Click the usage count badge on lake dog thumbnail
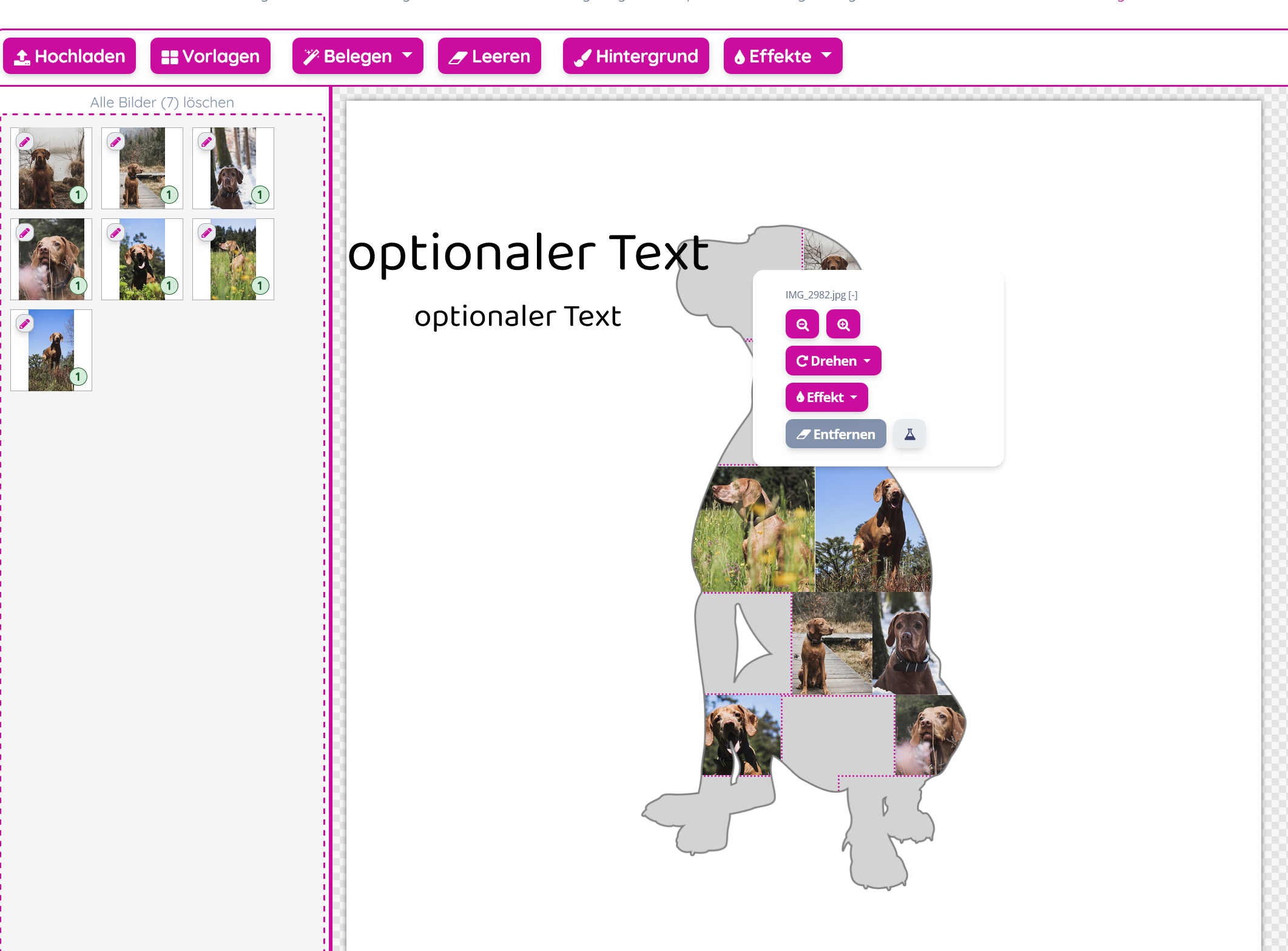1288x951 pixels. (x=78, y=195)
